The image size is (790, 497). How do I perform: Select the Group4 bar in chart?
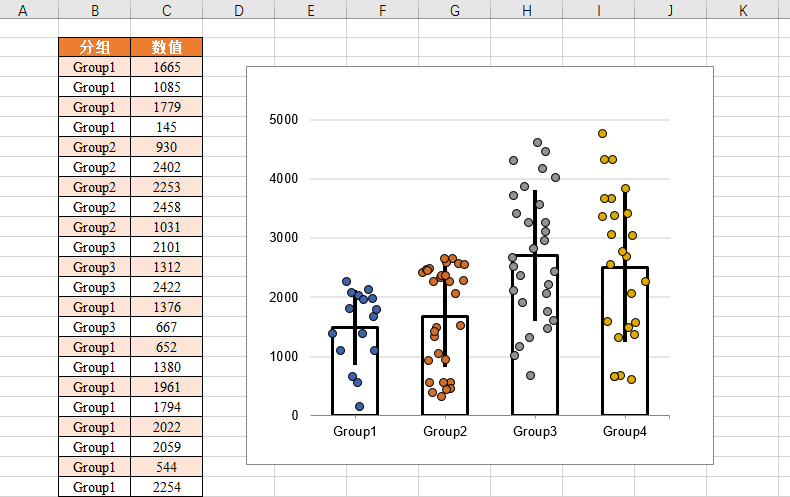(625, 342)
